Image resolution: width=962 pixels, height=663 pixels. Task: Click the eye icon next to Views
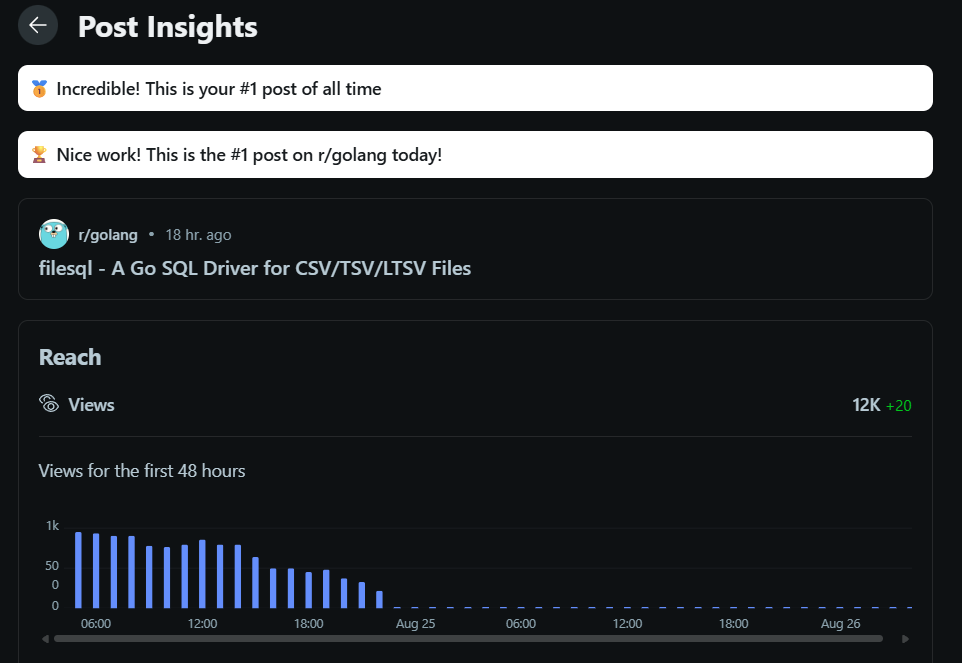click(49, 404)
